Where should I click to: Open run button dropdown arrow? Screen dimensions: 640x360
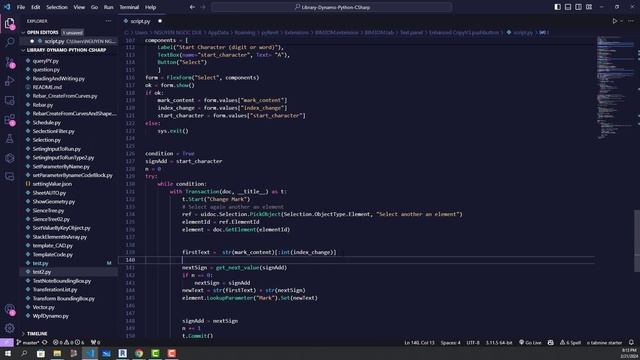[622, 21]
